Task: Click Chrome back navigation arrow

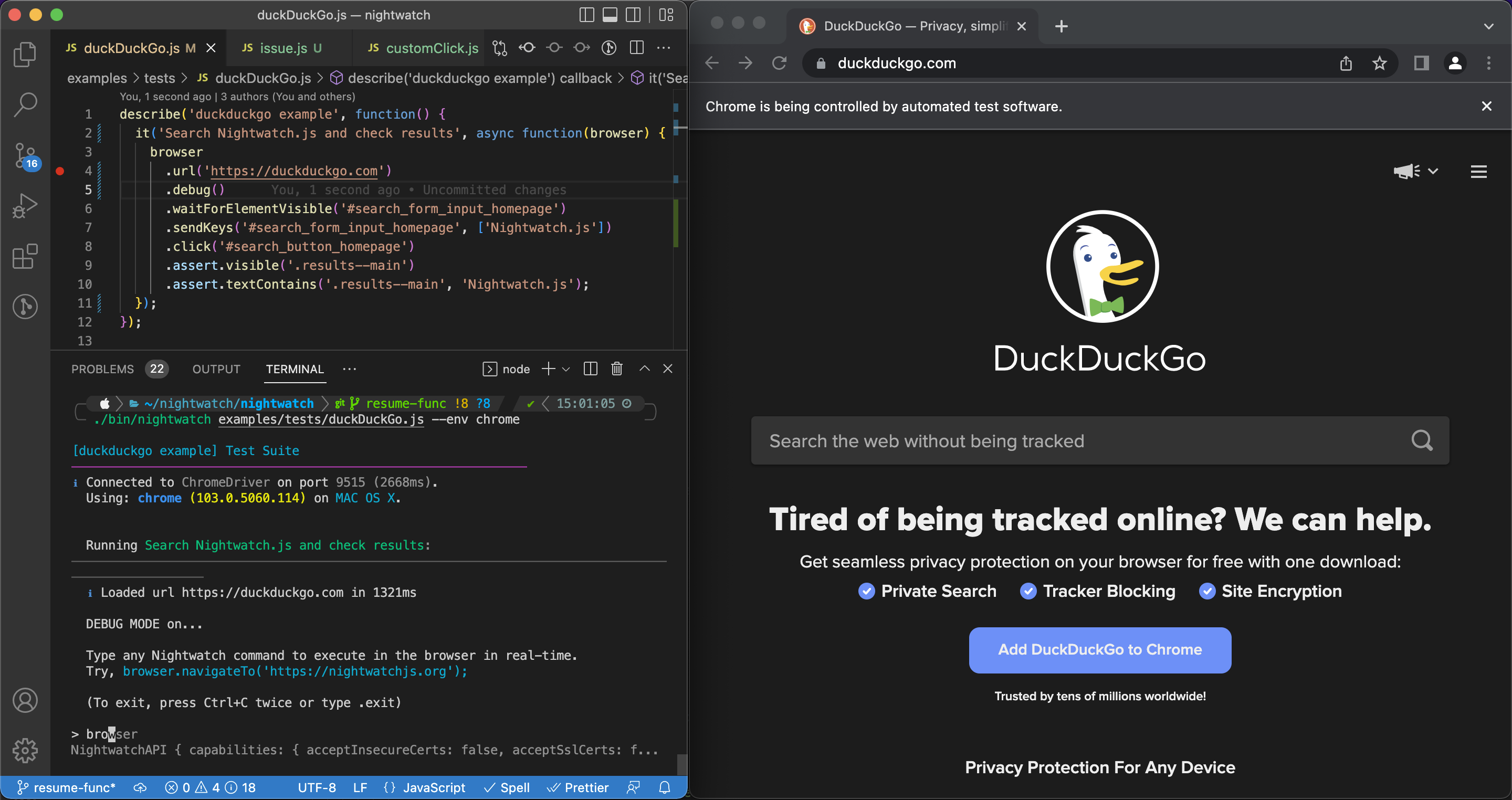Action: 712,63
